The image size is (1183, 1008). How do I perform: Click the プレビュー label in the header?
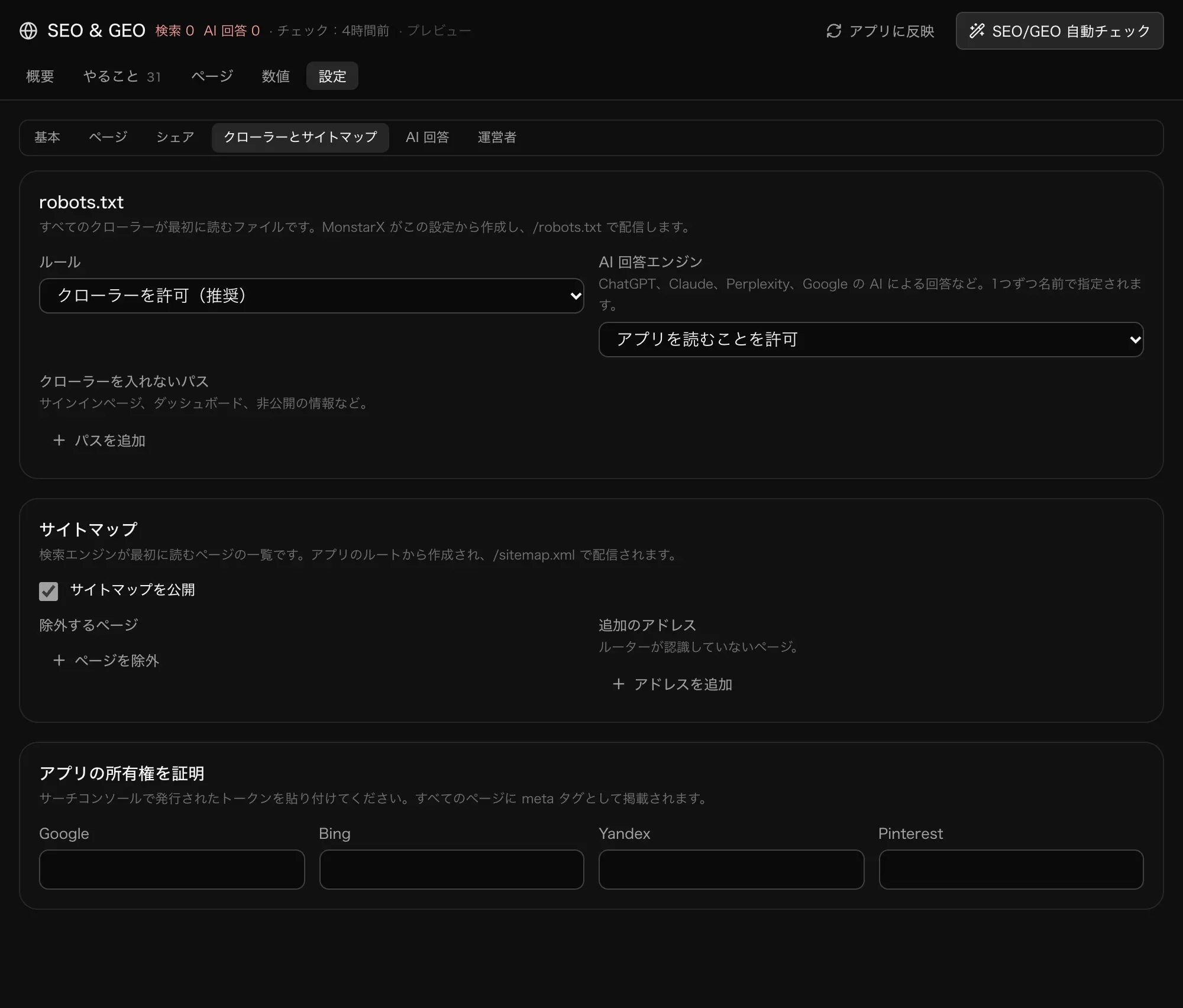point(439,31)
